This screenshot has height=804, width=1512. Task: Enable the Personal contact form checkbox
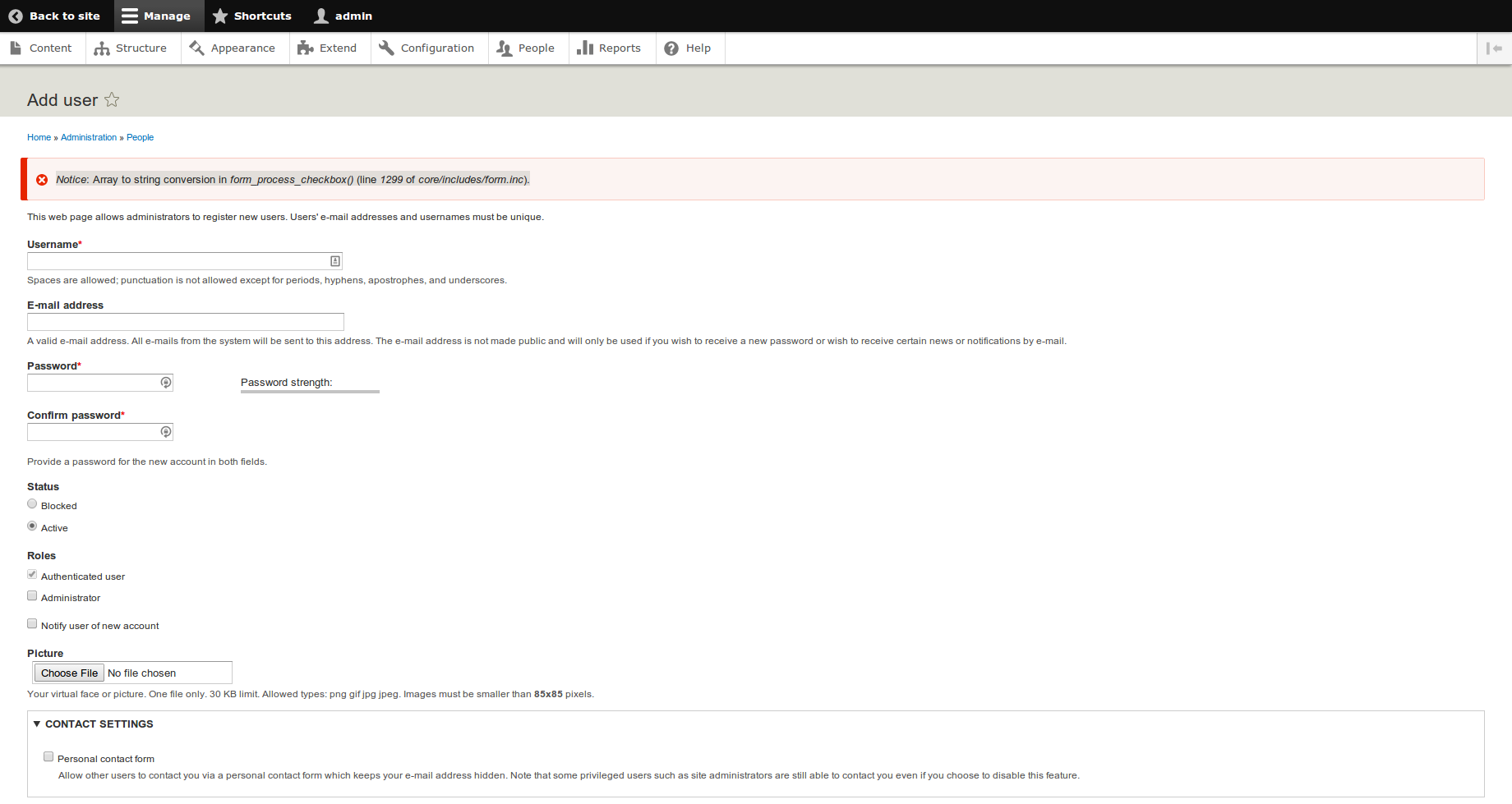pos(48,757)
